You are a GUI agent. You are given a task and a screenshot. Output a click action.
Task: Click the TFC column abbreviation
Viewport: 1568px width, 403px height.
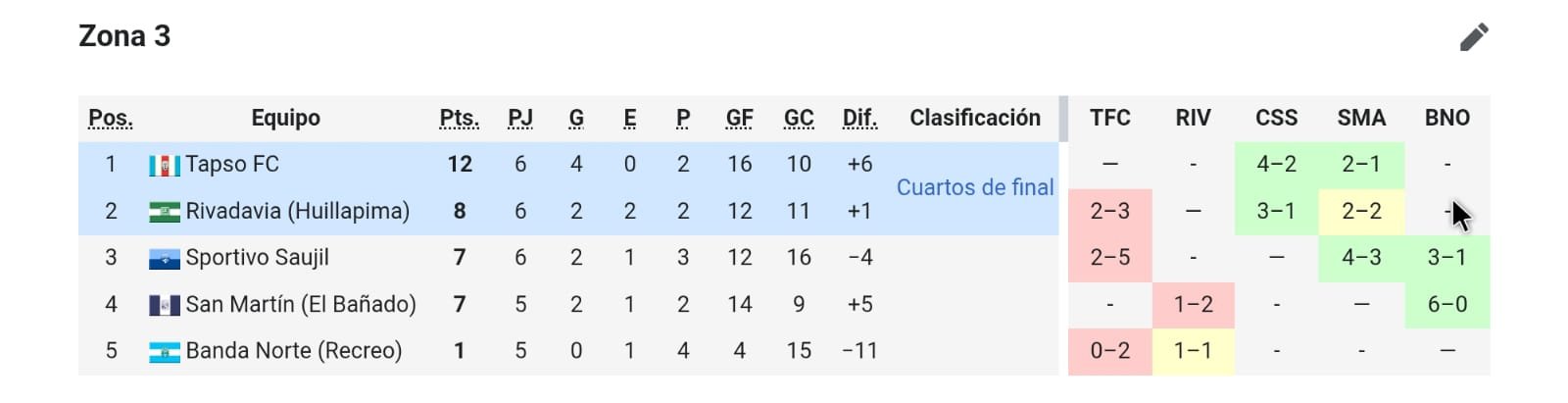1109,119
